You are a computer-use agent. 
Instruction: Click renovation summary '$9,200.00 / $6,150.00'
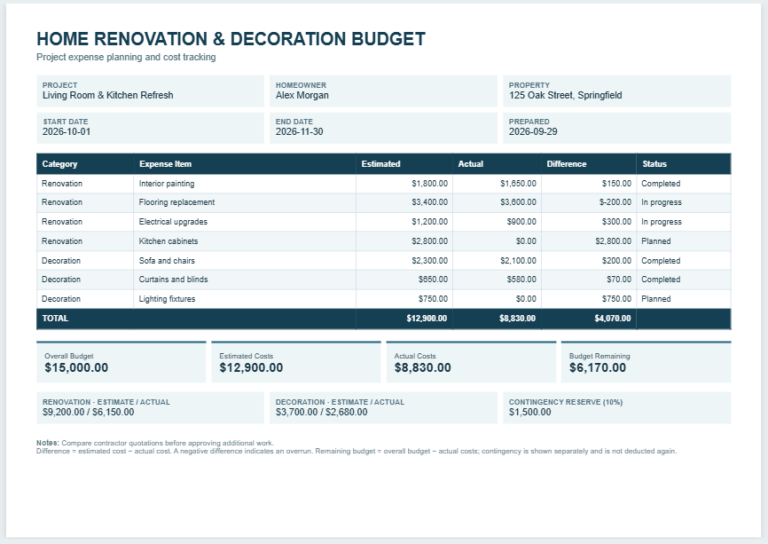(88, 412)
